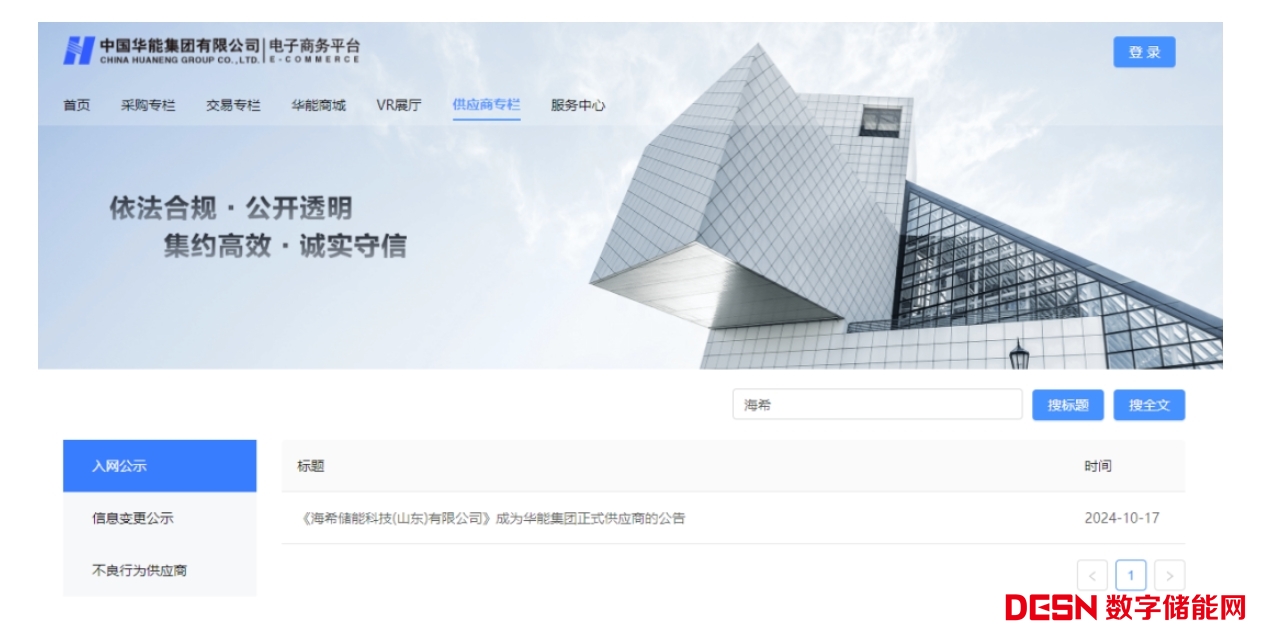Click the previous page arrow
The image size is (1268, 636).
pos(1092,575)
